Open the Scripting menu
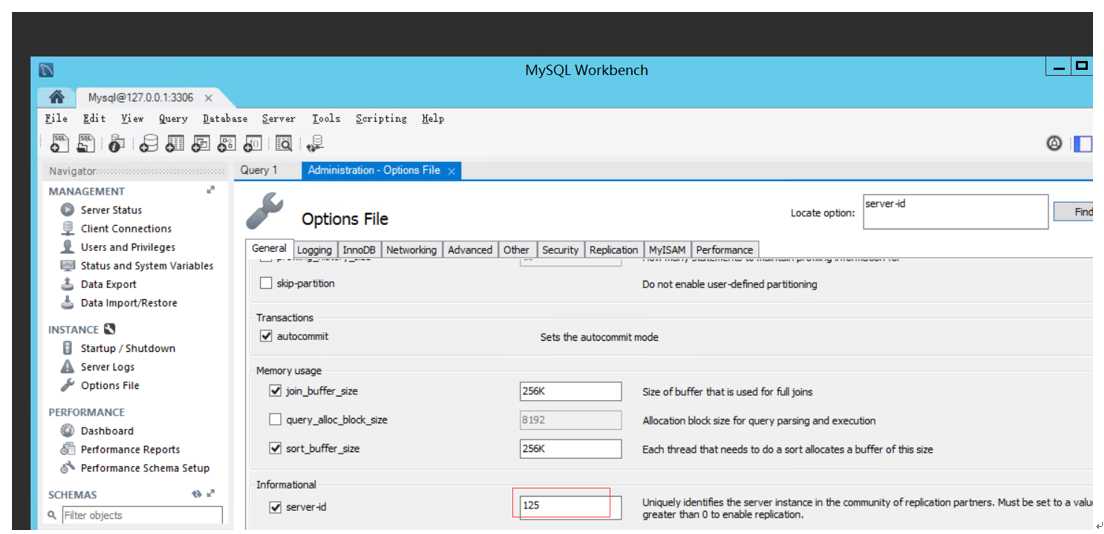Viewport: 1104px width, 534px height. click(381, 118)
